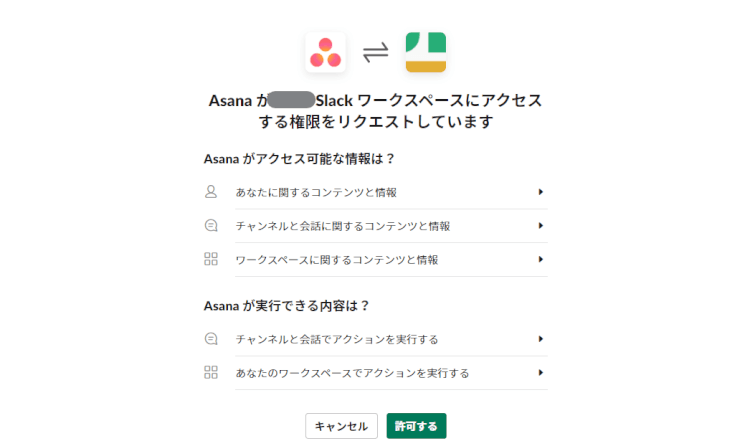This screenshot has width=750, height=446.
Task: Select the チャンネルと会話でアクションを実行する row
Action: (x=336, y=339)
